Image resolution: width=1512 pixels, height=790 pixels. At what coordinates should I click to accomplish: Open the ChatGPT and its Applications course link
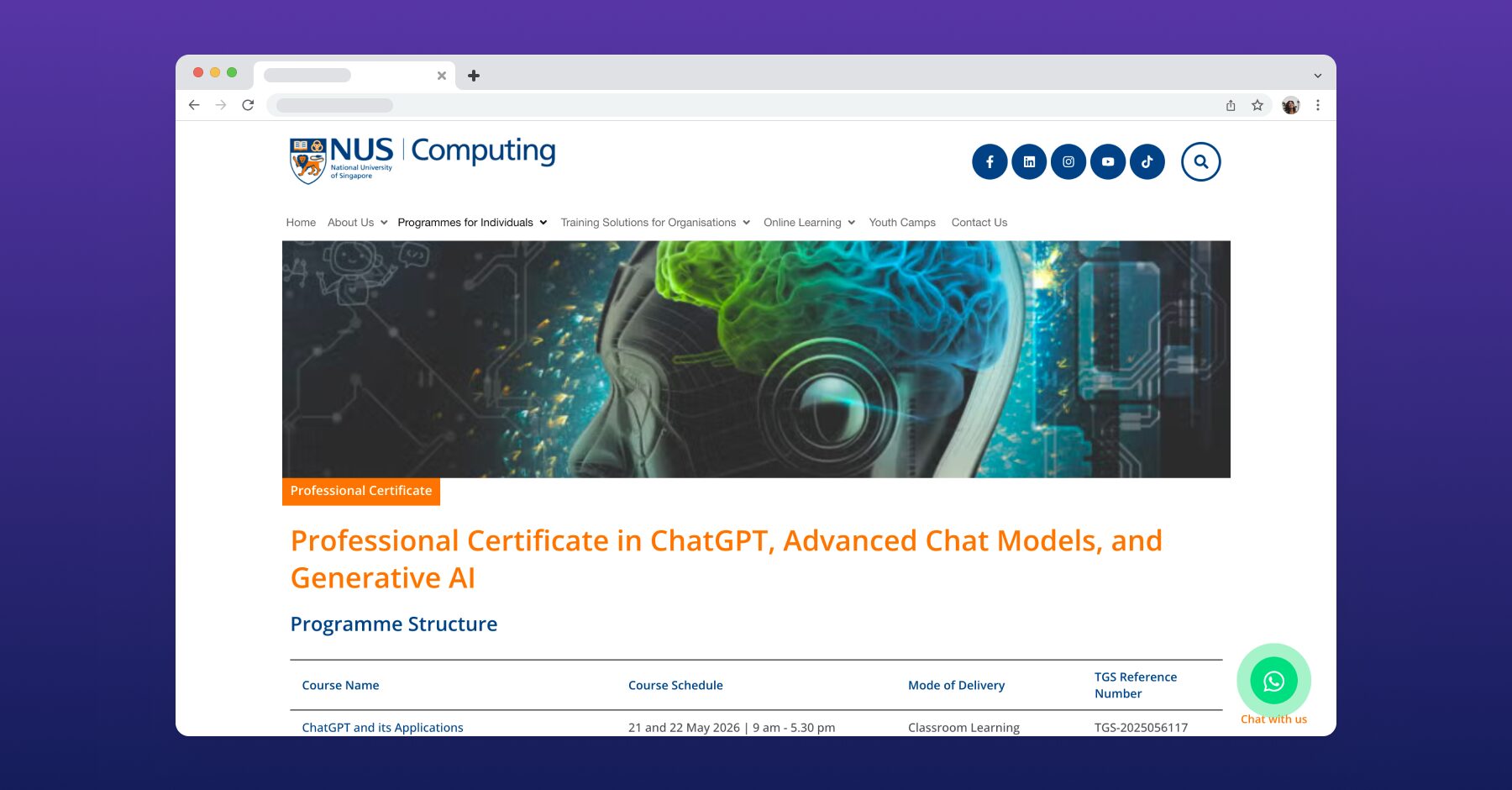coord(382,727)
